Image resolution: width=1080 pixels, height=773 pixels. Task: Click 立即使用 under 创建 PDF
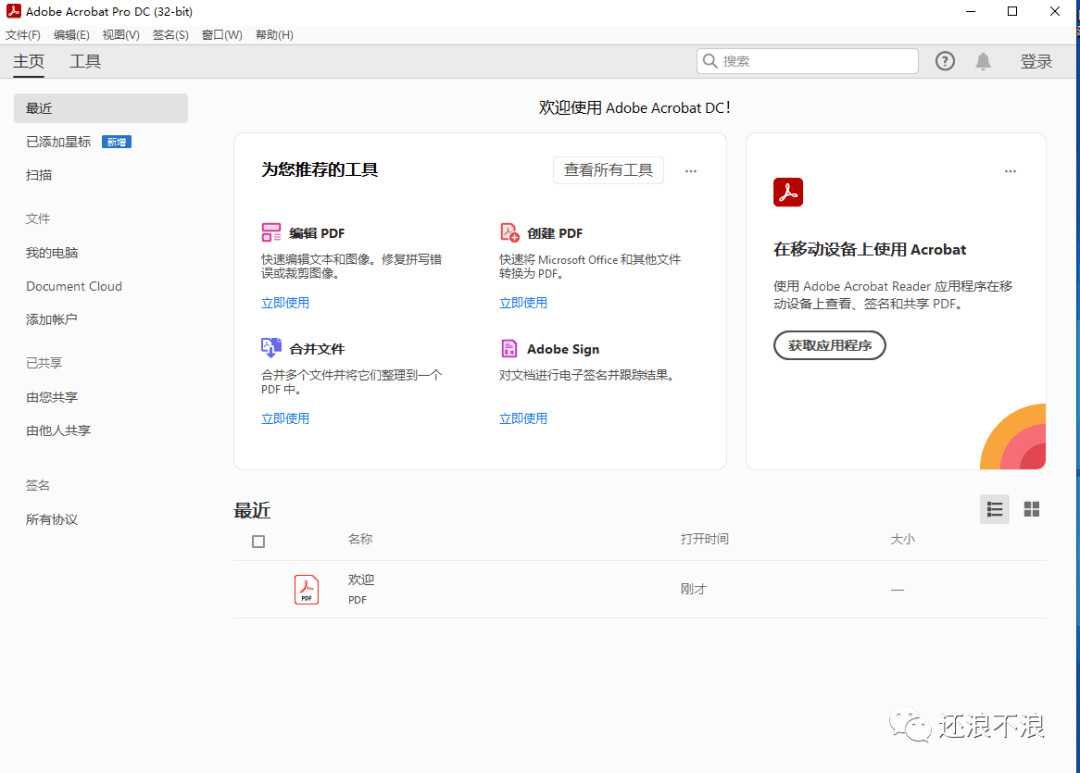[523, 302]
